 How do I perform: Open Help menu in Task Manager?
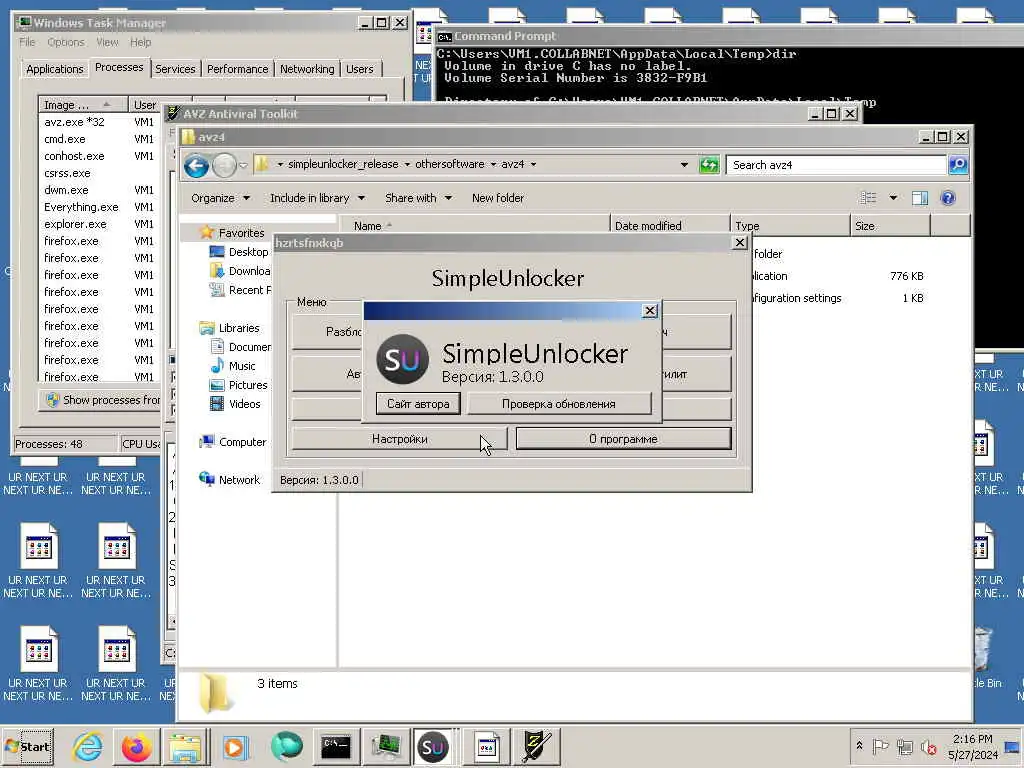[140, 42]
